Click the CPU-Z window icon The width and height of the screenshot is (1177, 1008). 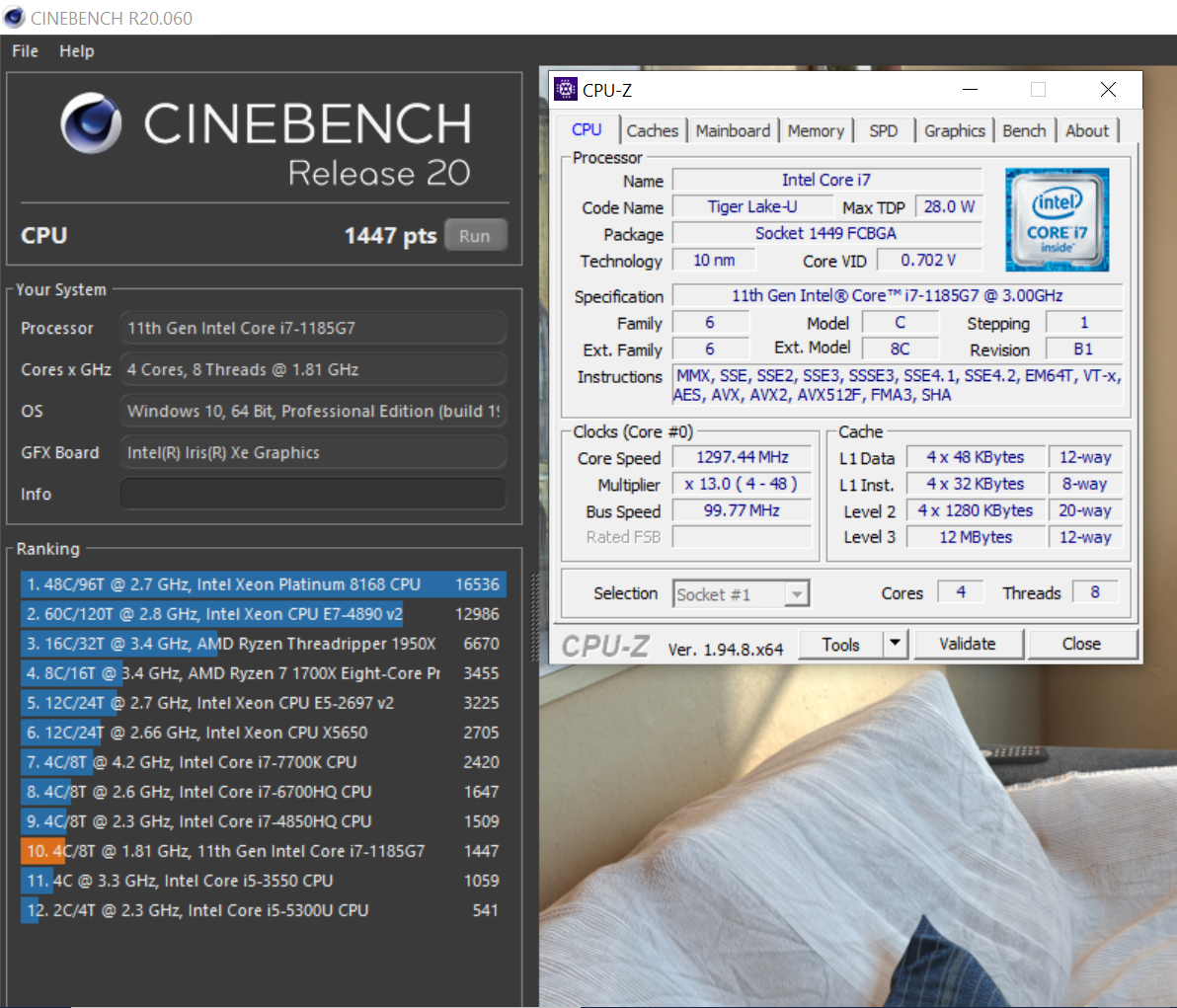pyautogui.click(x=565, y=89)
